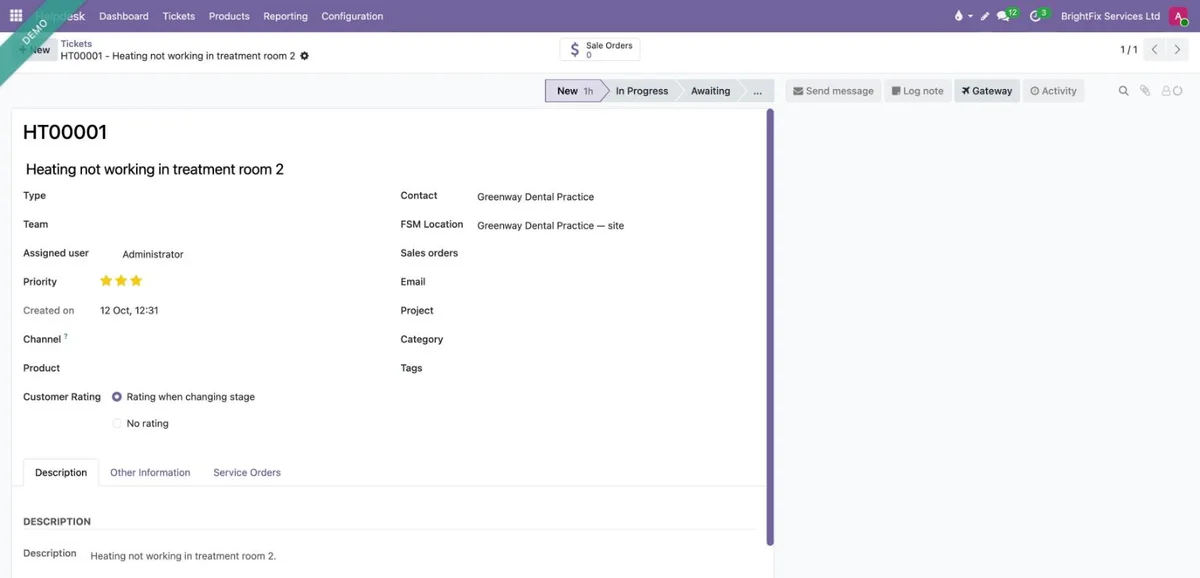Viewport: 1200px width, 578px height.
Task: Click the Tickets breadcrumb link
Action: click(76, 44)
